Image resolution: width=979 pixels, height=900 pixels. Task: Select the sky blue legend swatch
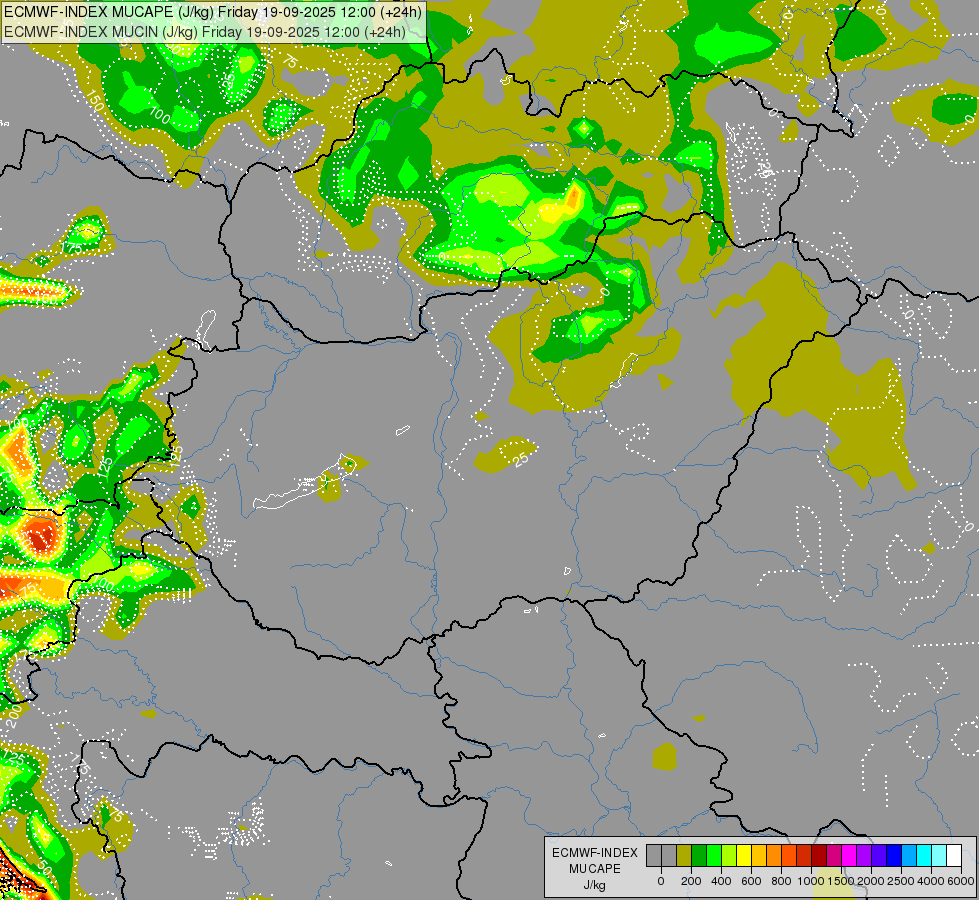[910, 855]
